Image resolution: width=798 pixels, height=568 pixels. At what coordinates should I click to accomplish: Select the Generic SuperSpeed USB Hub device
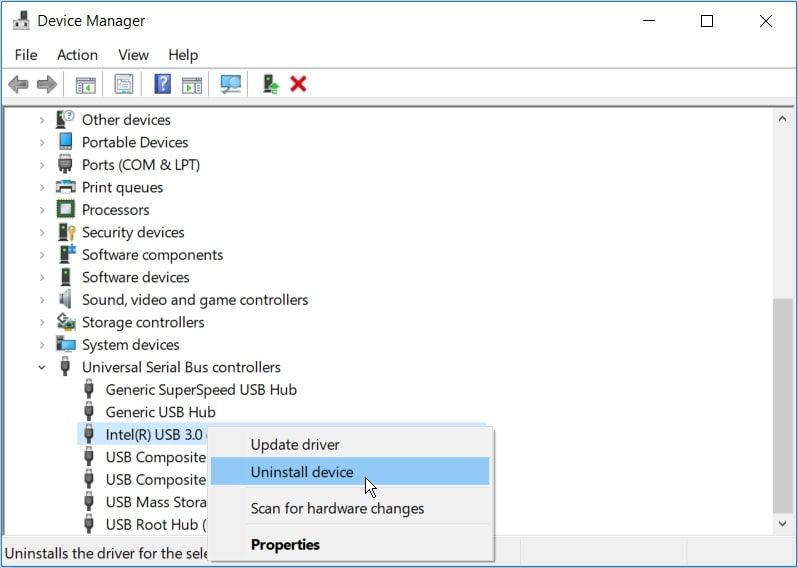click(201, 390)
